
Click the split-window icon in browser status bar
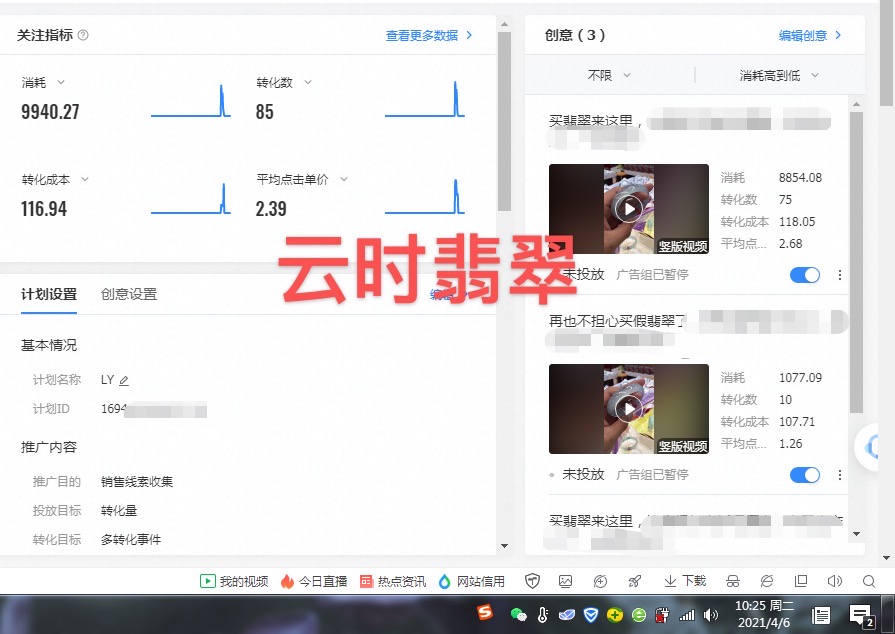click(x=801, y=581)
